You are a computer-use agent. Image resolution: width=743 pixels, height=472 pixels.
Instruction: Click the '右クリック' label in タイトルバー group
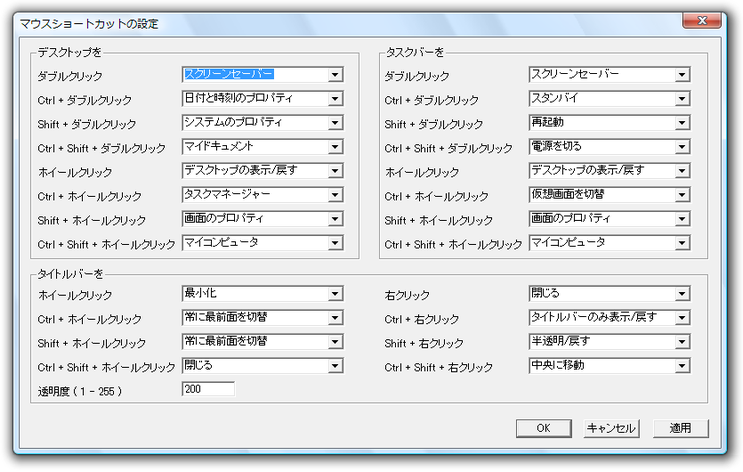[407, 296]
